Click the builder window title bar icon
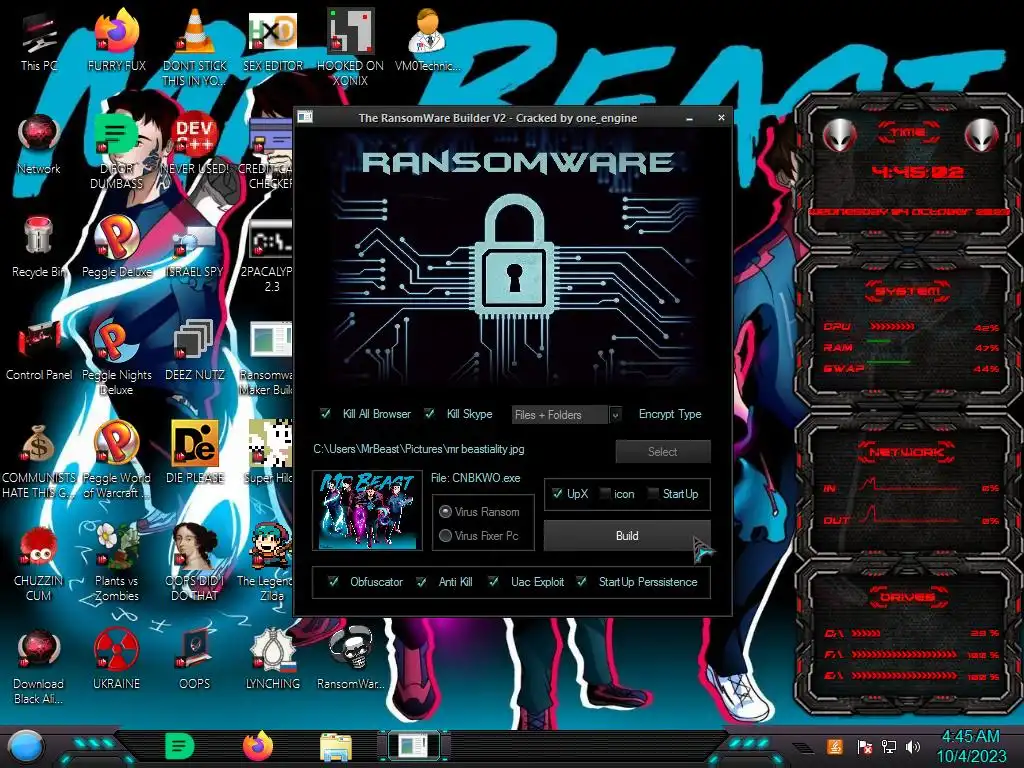The height and width of the screenshot is (768, 1024). [x=305, y=118]
